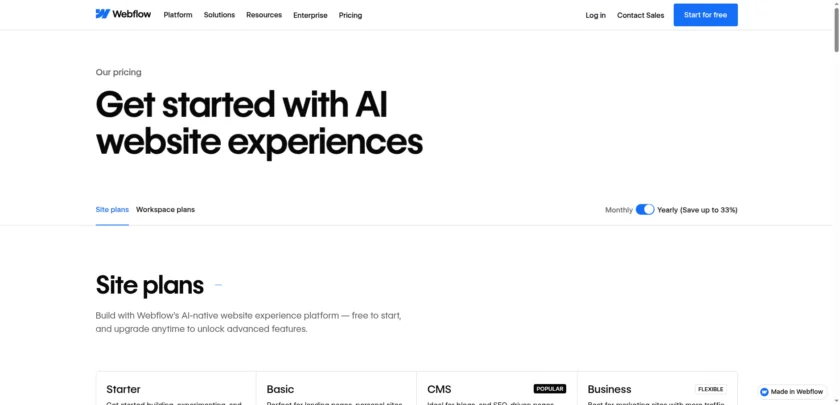The height and width of the screenshot is (405, 840).
Task: Open the Platform navigation dropdown
Action: 178,15
